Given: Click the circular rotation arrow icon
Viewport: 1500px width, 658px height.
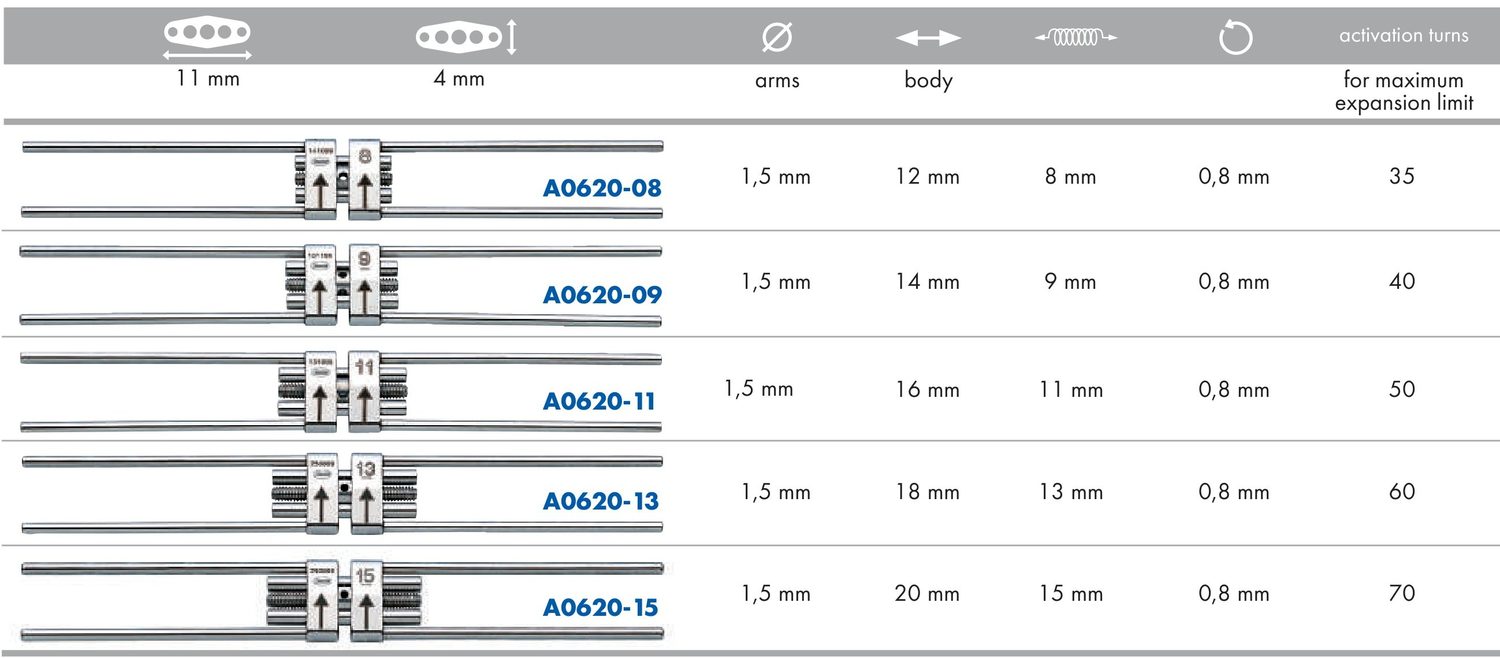Looking at the screenshot, I should 1236,39.
